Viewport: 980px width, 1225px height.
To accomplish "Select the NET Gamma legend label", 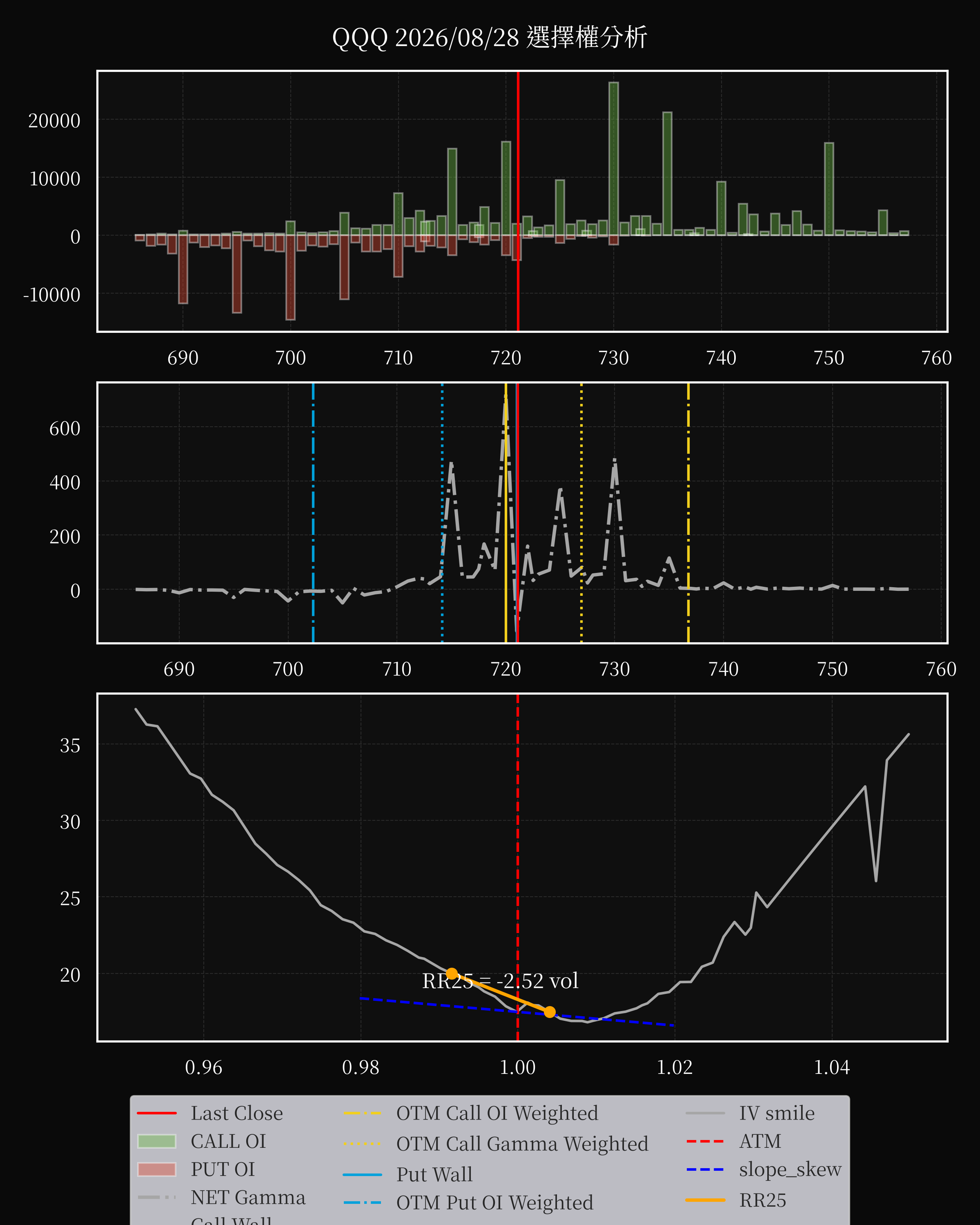I will (x=248, y=1197).
